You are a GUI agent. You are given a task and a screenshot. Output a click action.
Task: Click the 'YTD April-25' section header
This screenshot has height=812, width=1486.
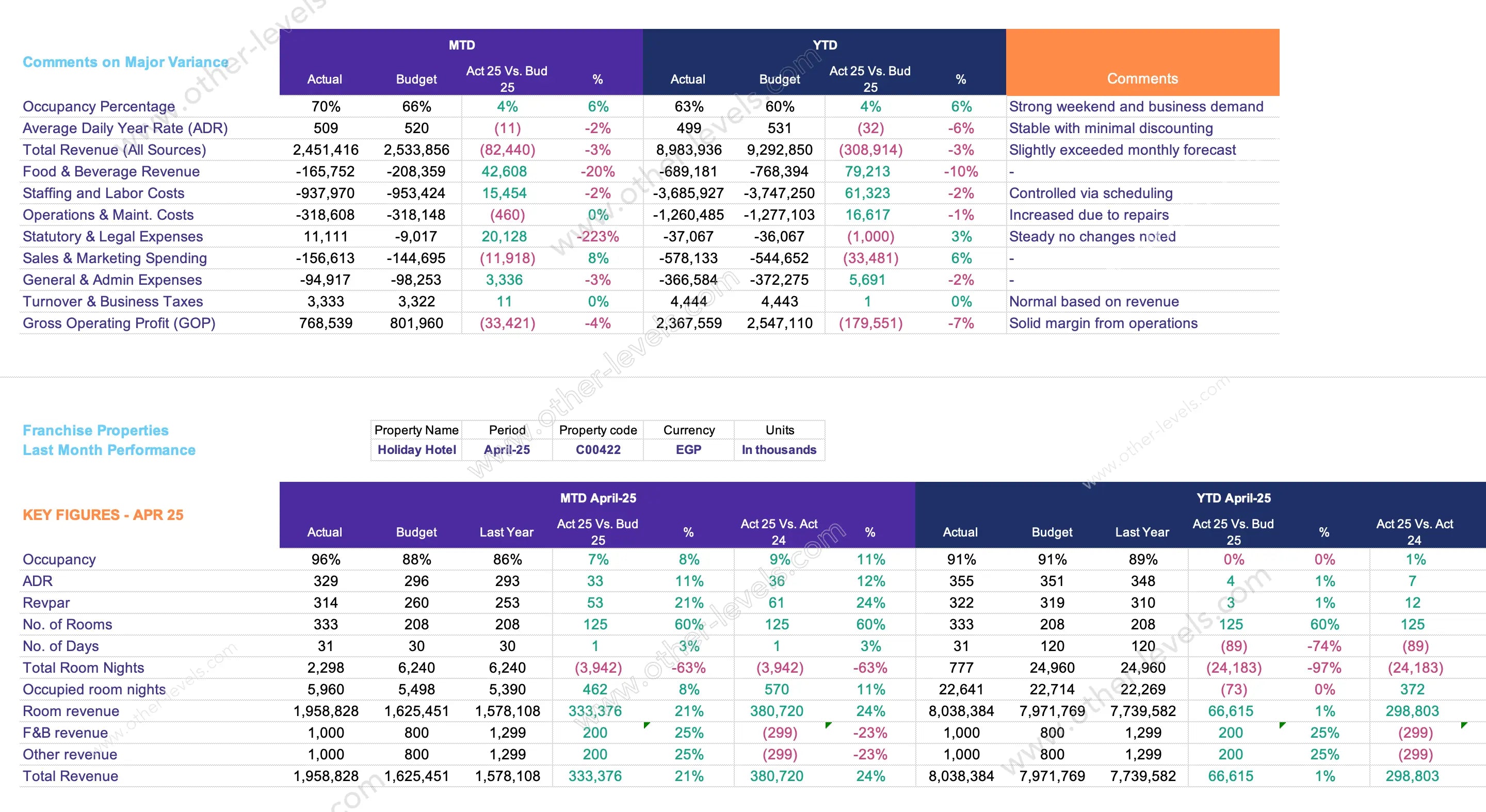tap(1233, 498)
